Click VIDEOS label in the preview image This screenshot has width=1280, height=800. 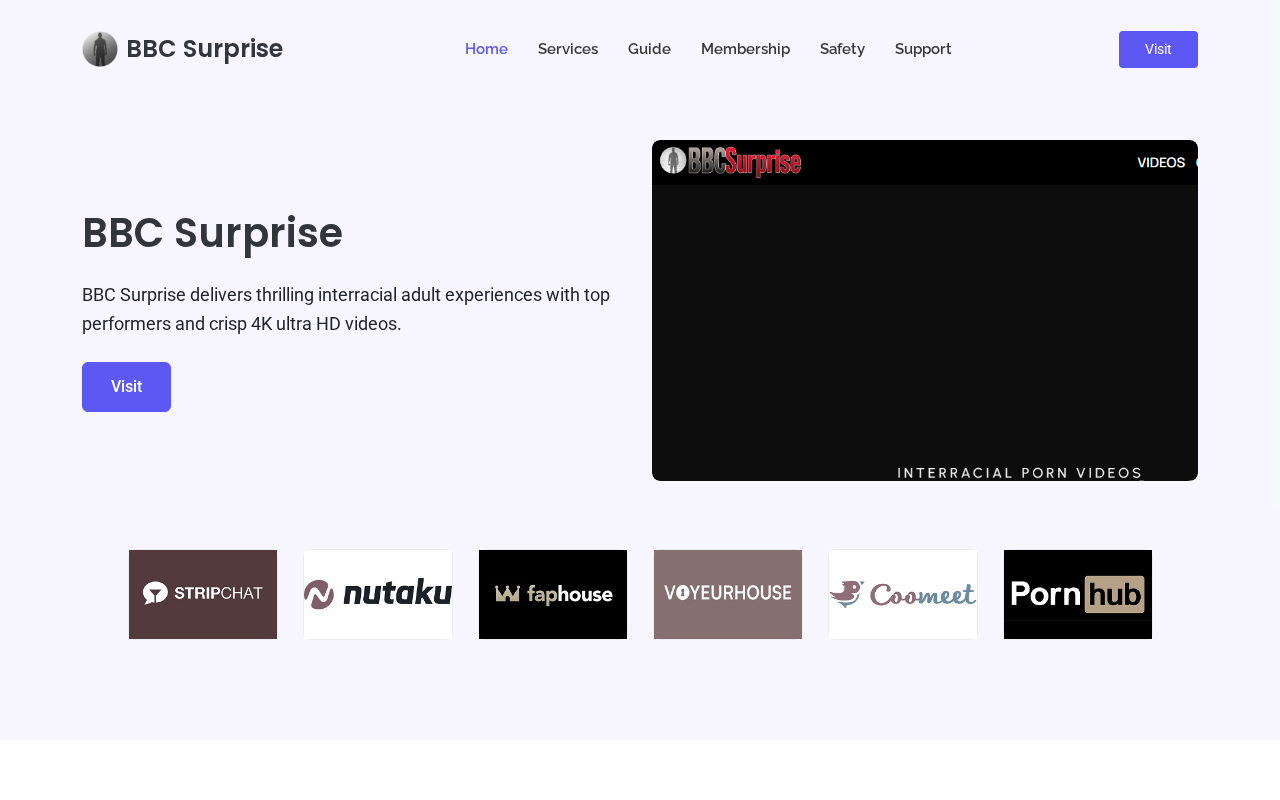tap(1161, 162)
